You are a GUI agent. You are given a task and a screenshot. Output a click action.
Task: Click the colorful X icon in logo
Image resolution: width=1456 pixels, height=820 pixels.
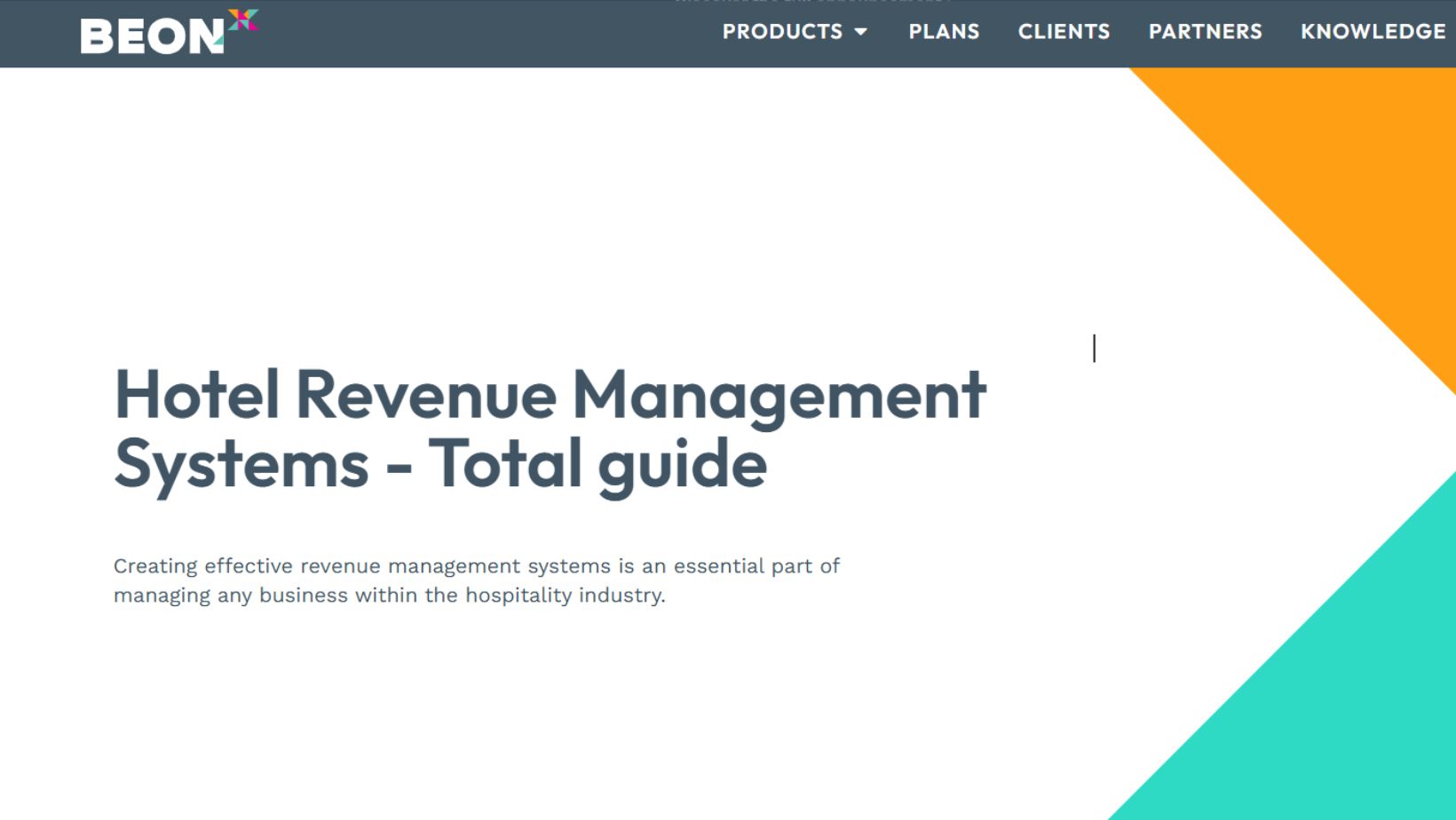click(x=242, y=20)
